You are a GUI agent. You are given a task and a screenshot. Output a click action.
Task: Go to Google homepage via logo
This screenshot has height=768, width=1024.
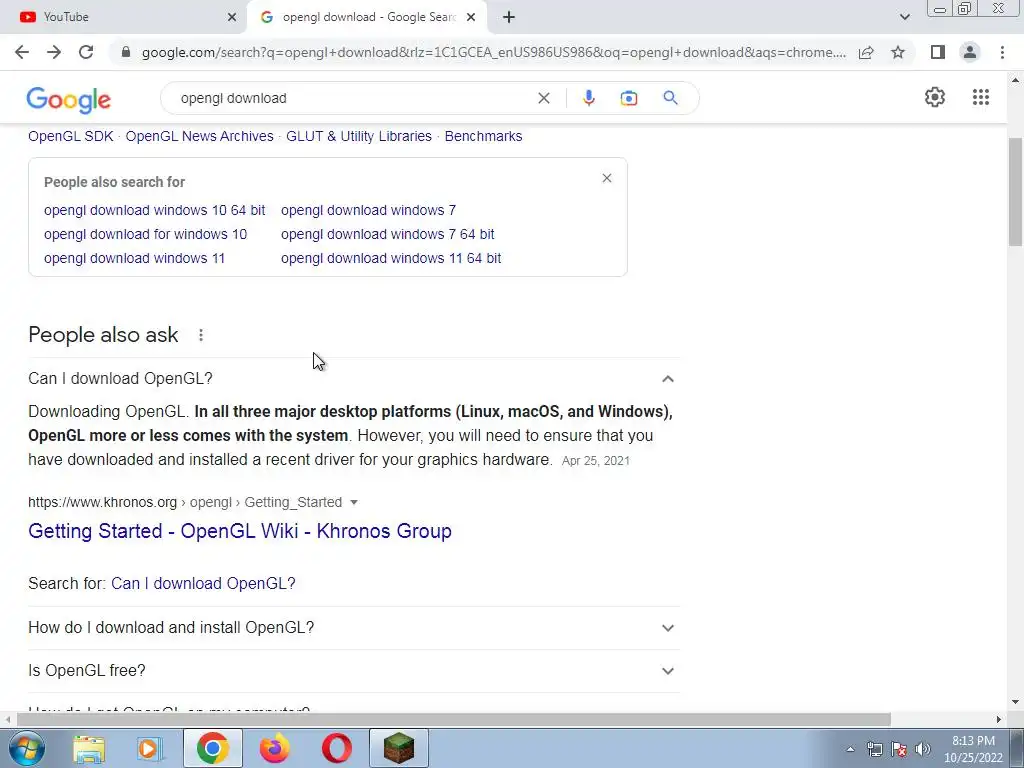(x=69, y=99)
